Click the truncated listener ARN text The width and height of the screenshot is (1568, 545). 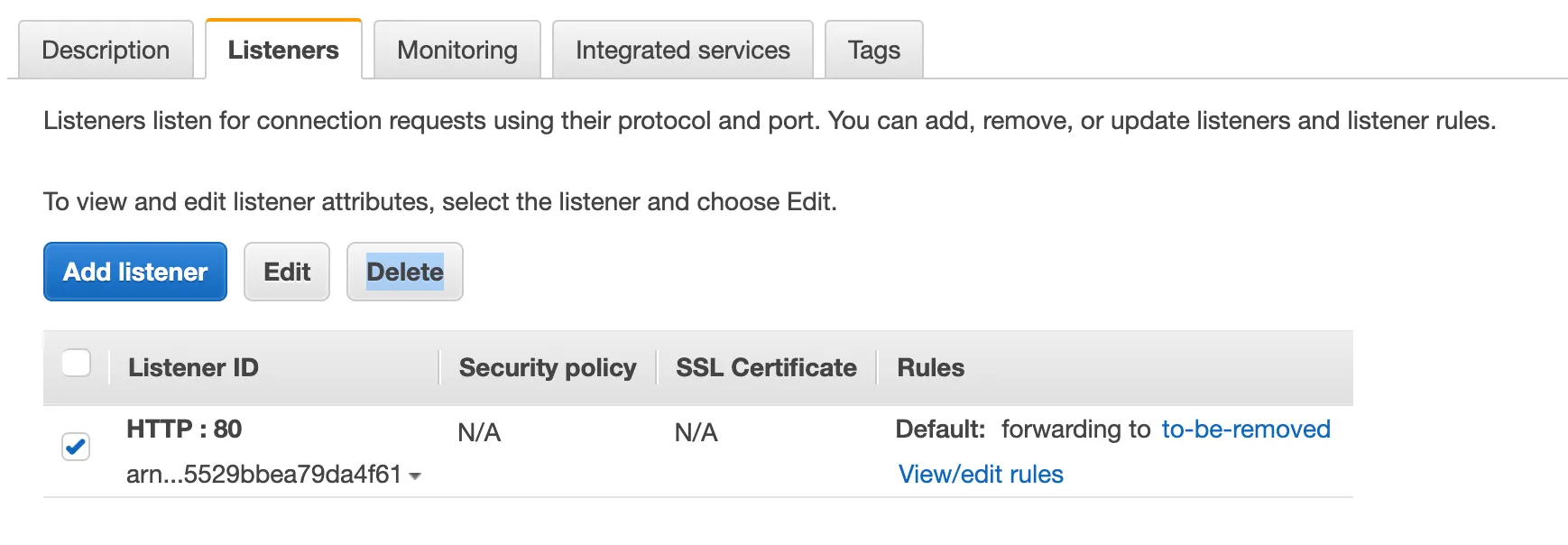point(263,475)
